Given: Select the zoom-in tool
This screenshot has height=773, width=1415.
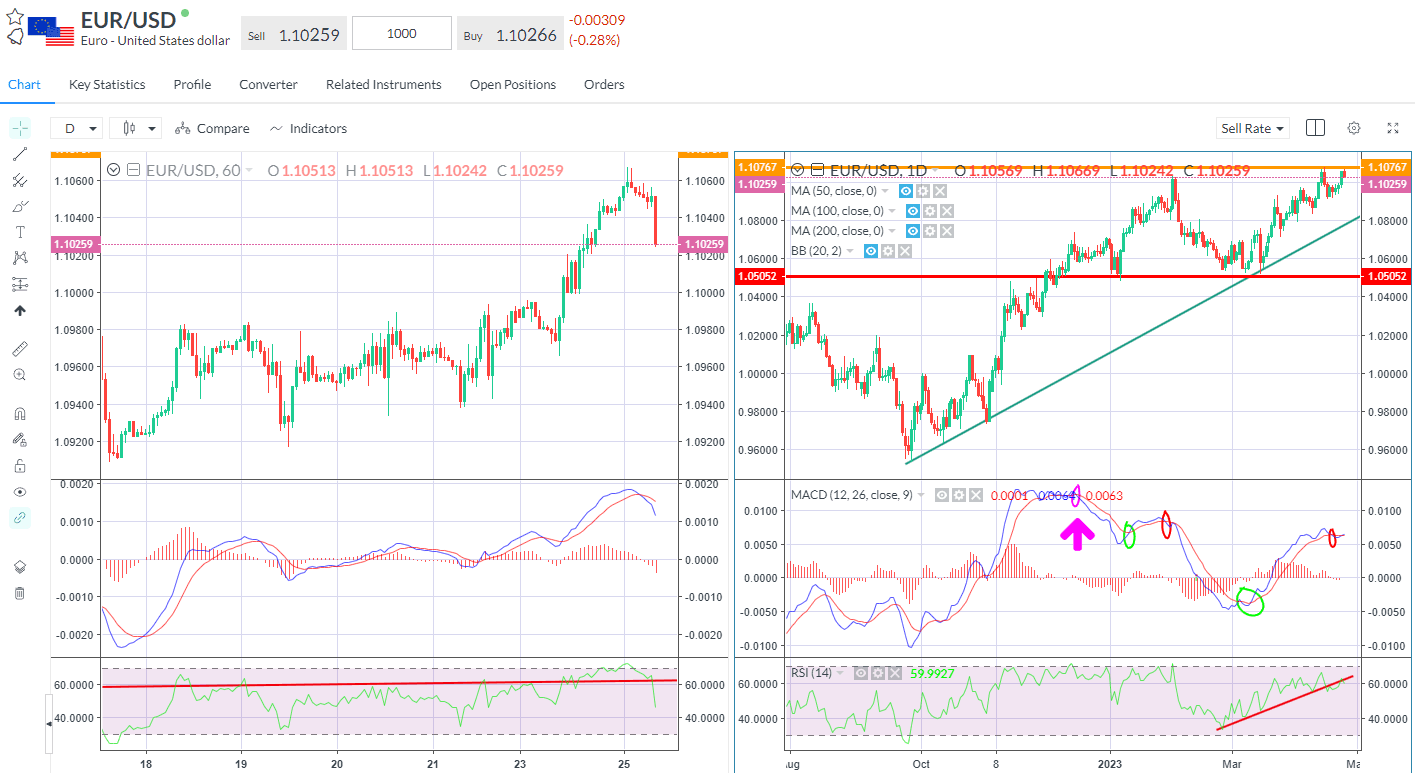Looking at the screenshot, I should point(20,374).
